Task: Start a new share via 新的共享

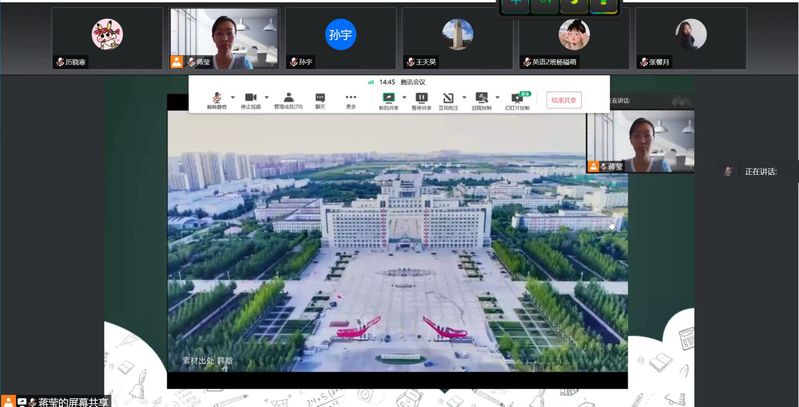Action: tap(388, 98)
